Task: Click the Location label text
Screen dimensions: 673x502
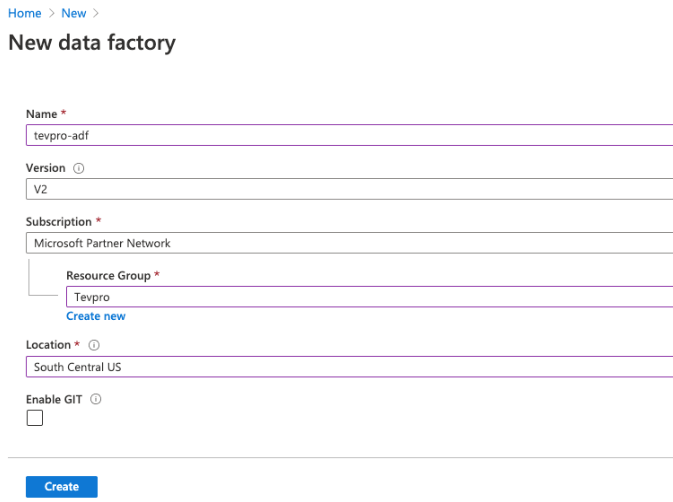Action: [x=49, y=345]
